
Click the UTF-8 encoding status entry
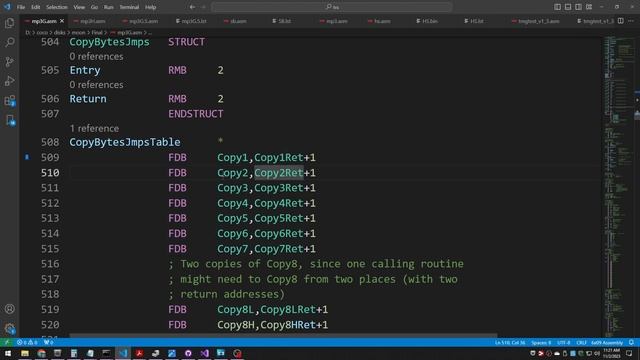click(563, 342)
